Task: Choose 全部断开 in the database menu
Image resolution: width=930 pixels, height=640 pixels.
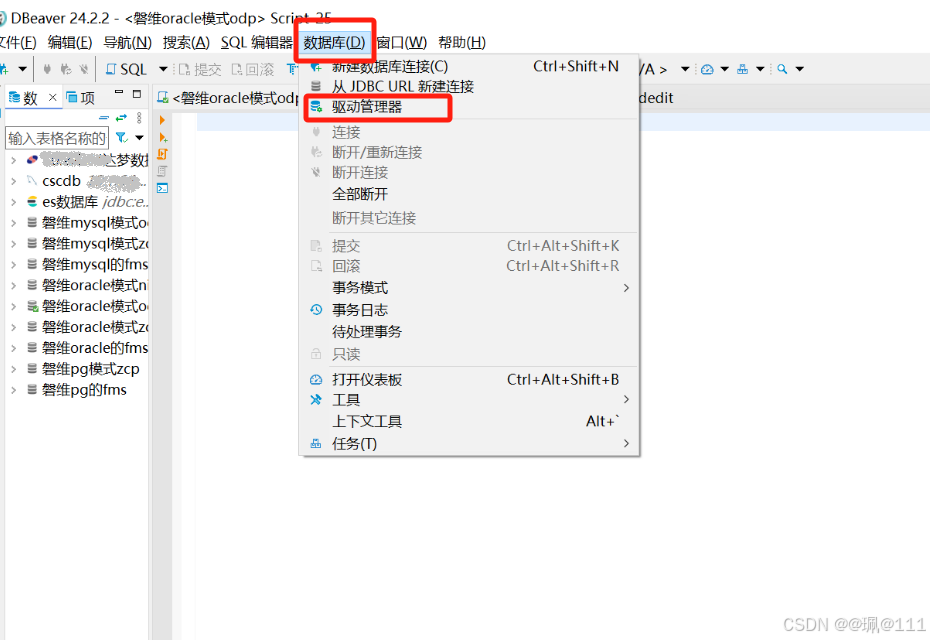Action: click(x=469, y=194)
